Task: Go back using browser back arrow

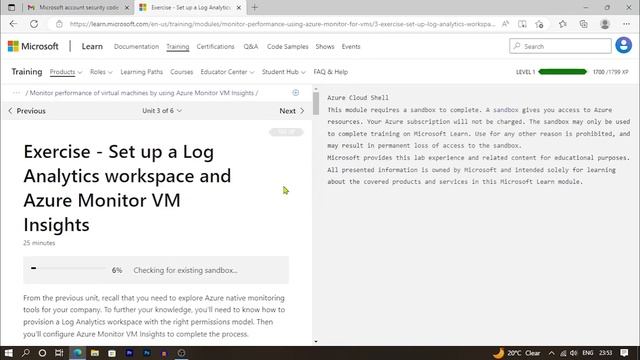Action: tap(13, 24)
